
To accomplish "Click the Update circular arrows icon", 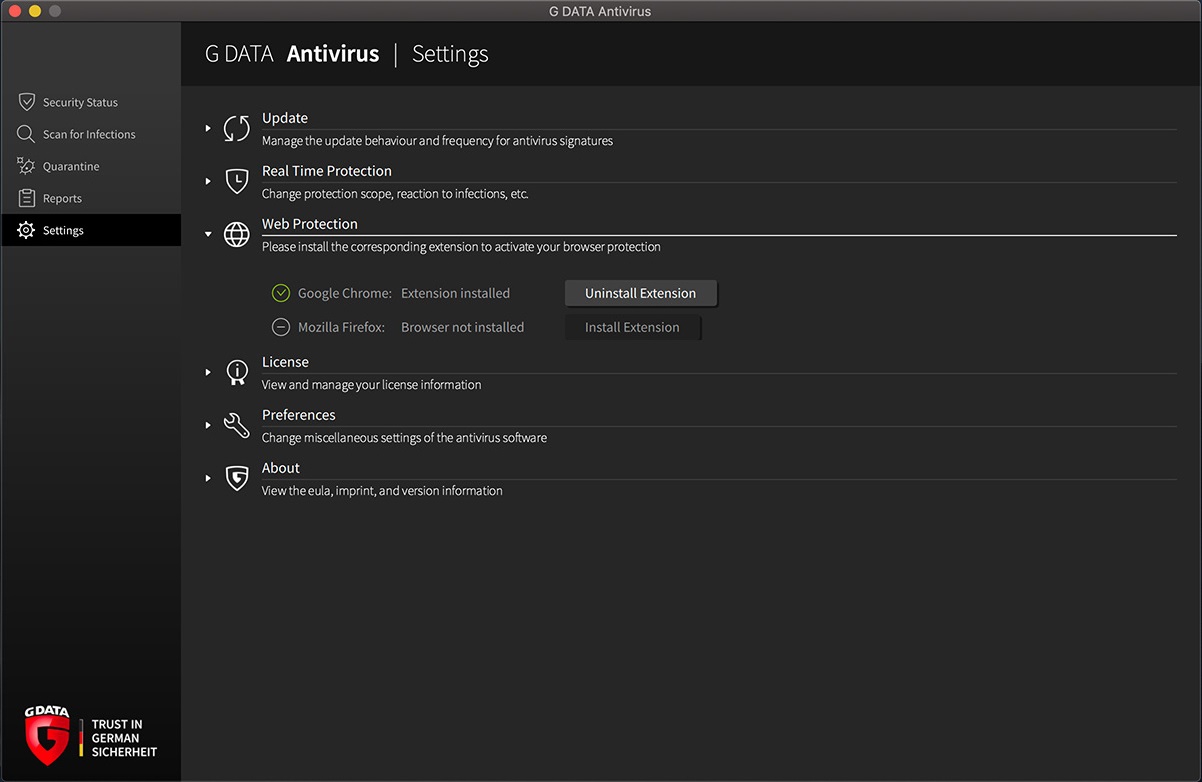I will 237,128.
